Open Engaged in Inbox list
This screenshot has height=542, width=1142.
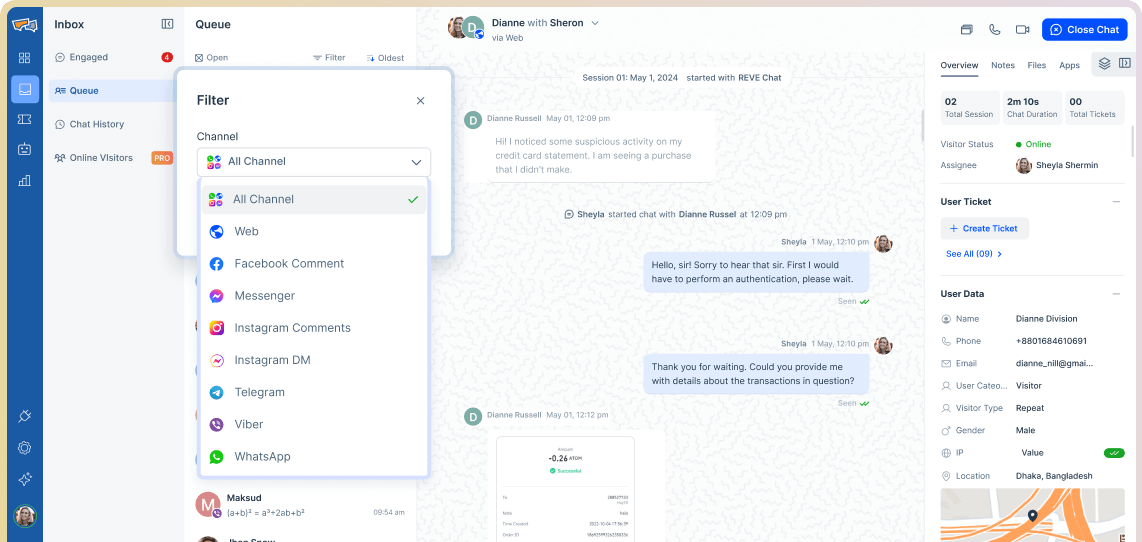[x=111, y=58]
